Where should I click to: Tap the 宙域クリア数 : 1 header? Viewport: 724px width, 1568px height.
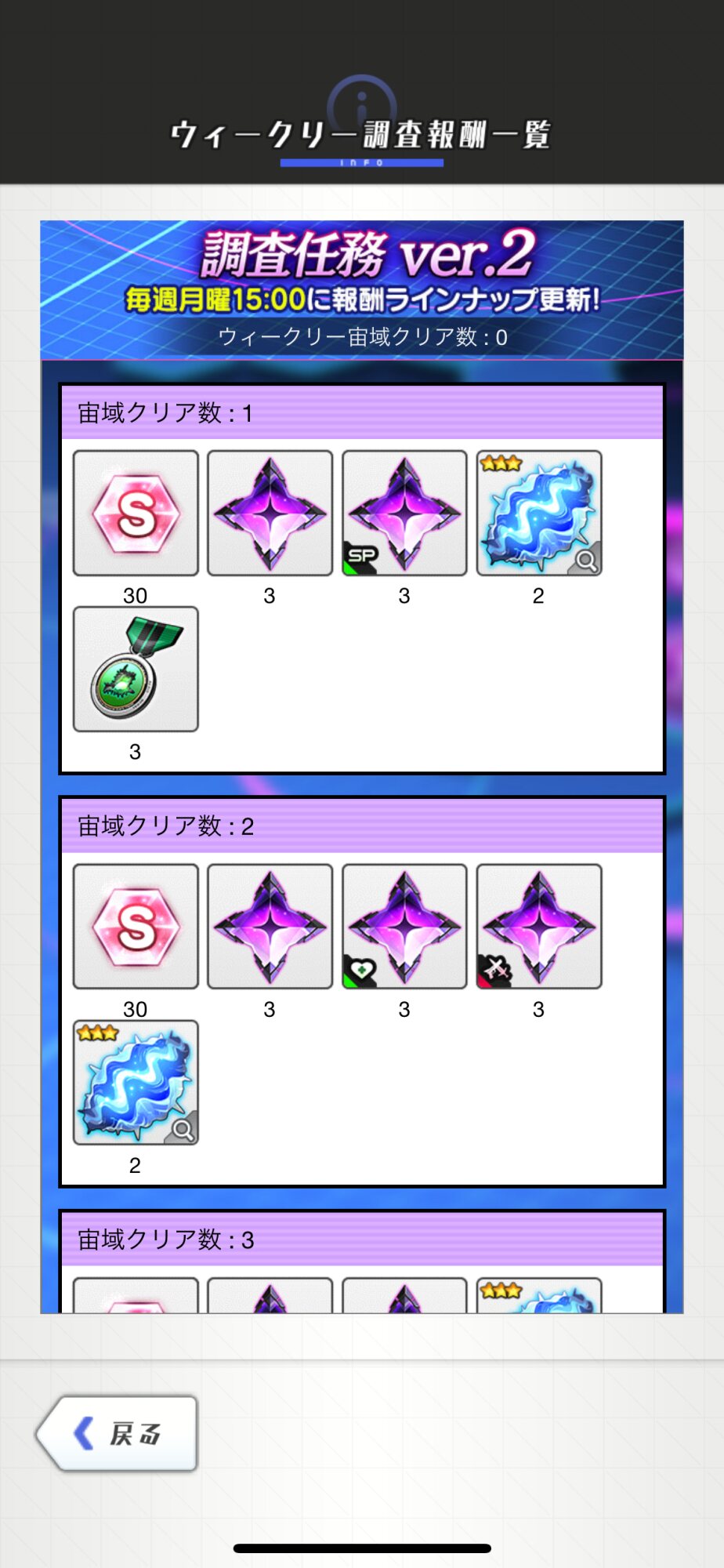[362, 412]
